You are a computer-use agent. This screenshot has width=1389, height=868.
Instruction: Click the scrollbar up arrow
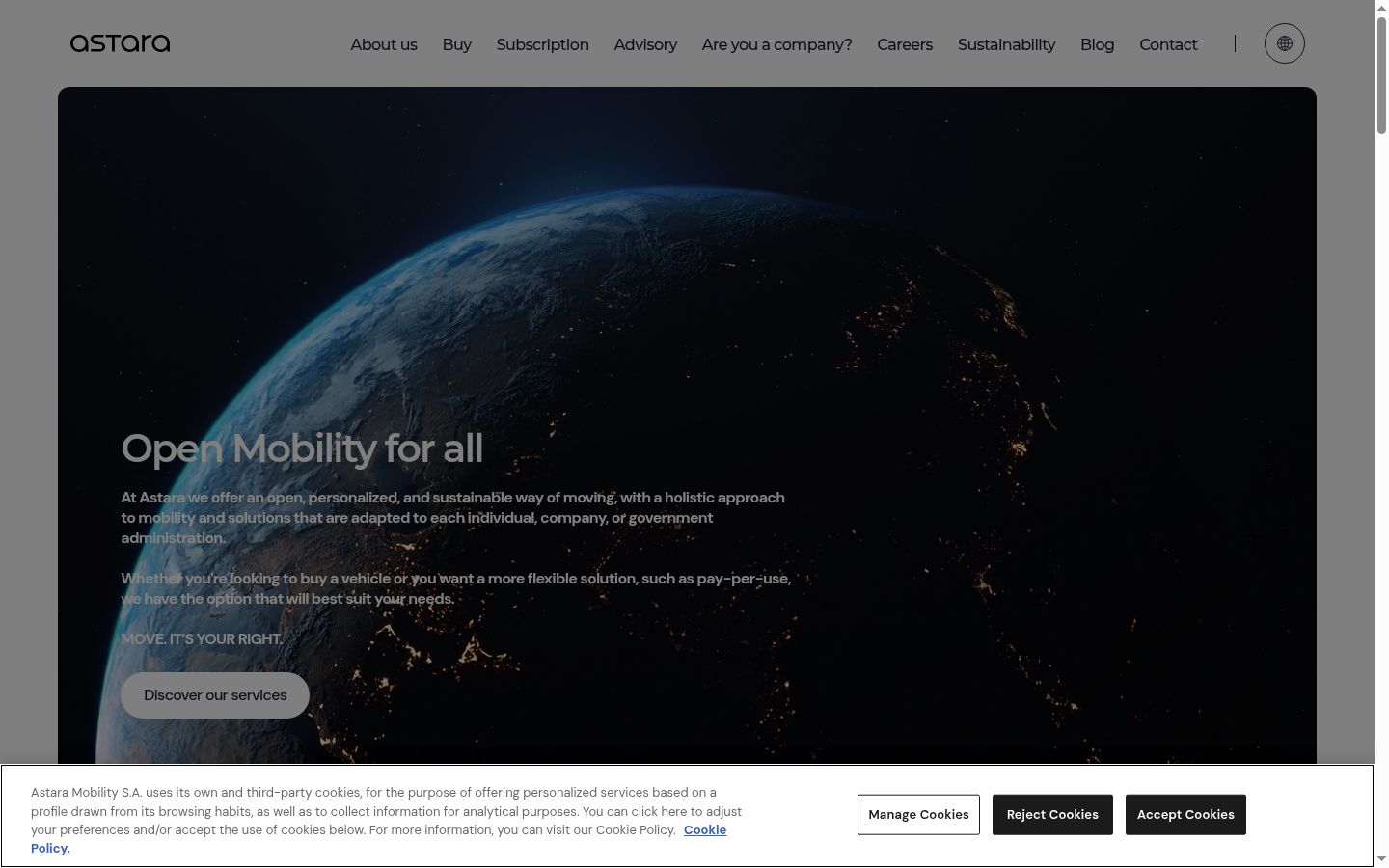[1381, 8]
